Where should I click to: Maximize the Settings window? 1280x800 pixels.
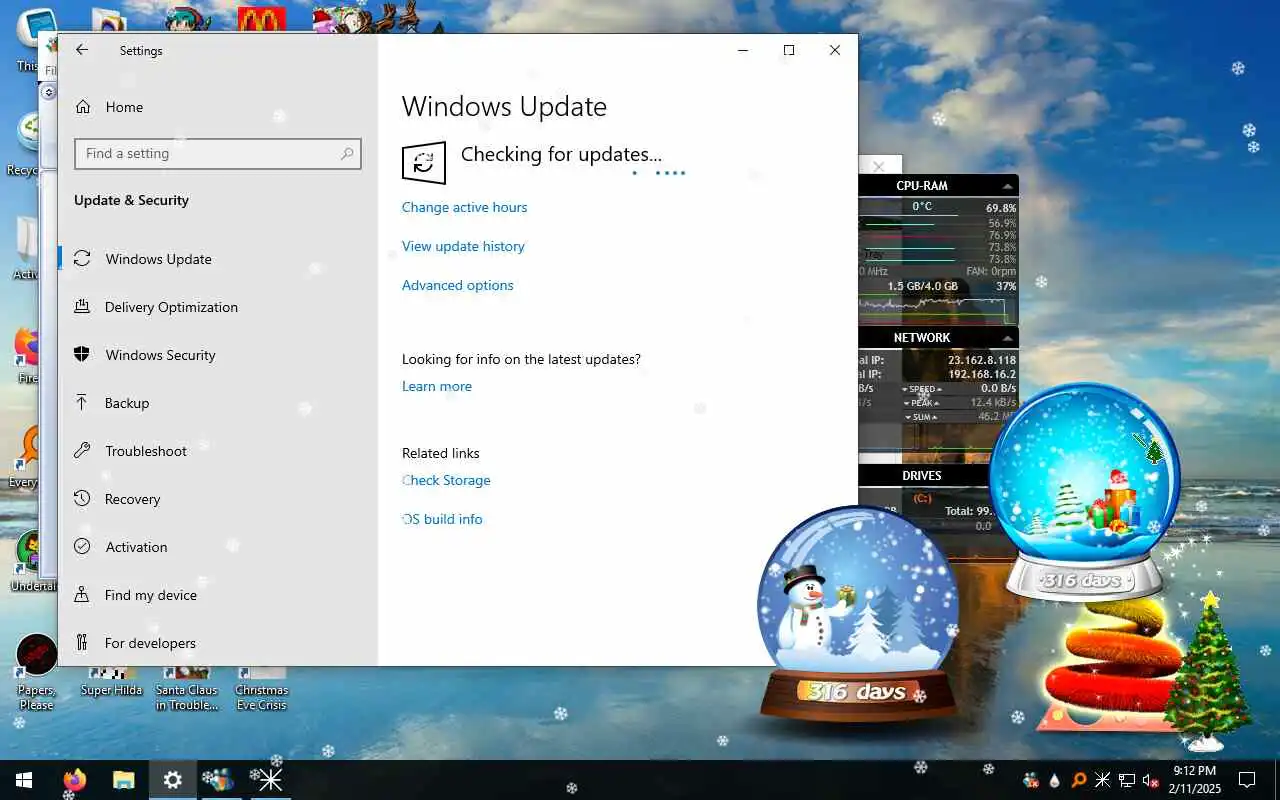click(789, 50)
